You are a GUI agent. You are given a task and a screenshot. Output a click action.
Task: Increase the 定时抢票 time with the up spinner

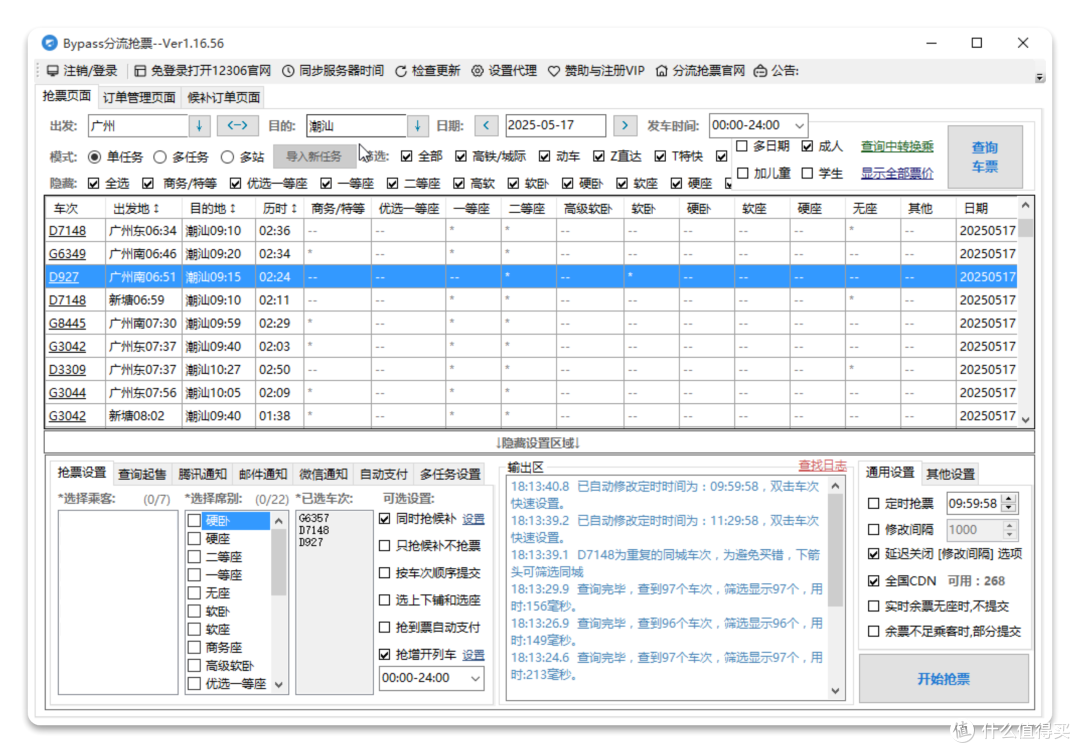(x=1009, y=499)
